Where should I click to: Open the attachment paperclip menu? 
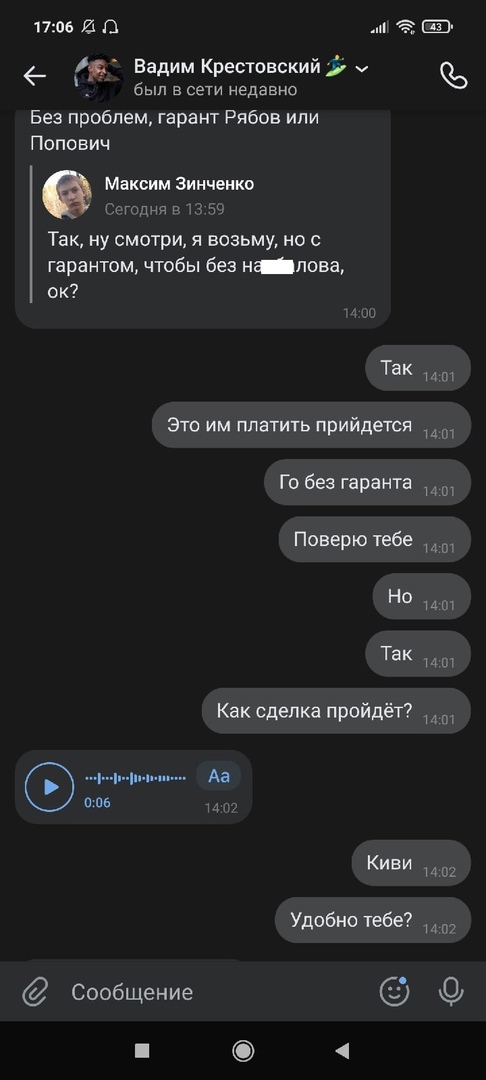point(34,992)
